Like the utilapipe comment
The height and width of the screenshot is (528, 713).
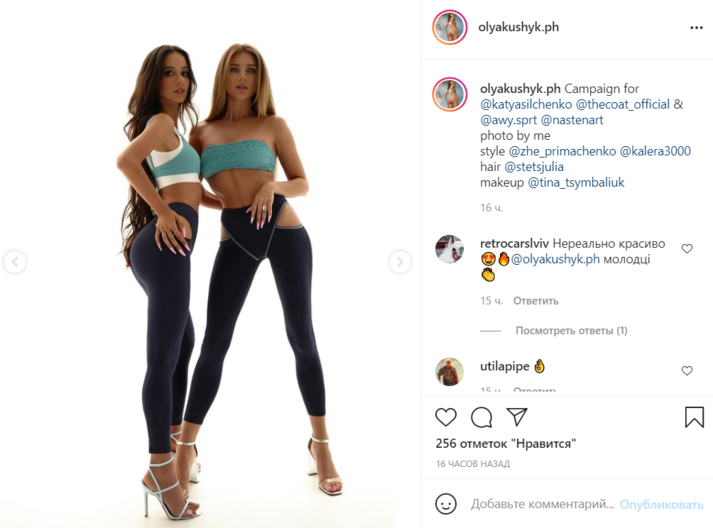point(687,370)
